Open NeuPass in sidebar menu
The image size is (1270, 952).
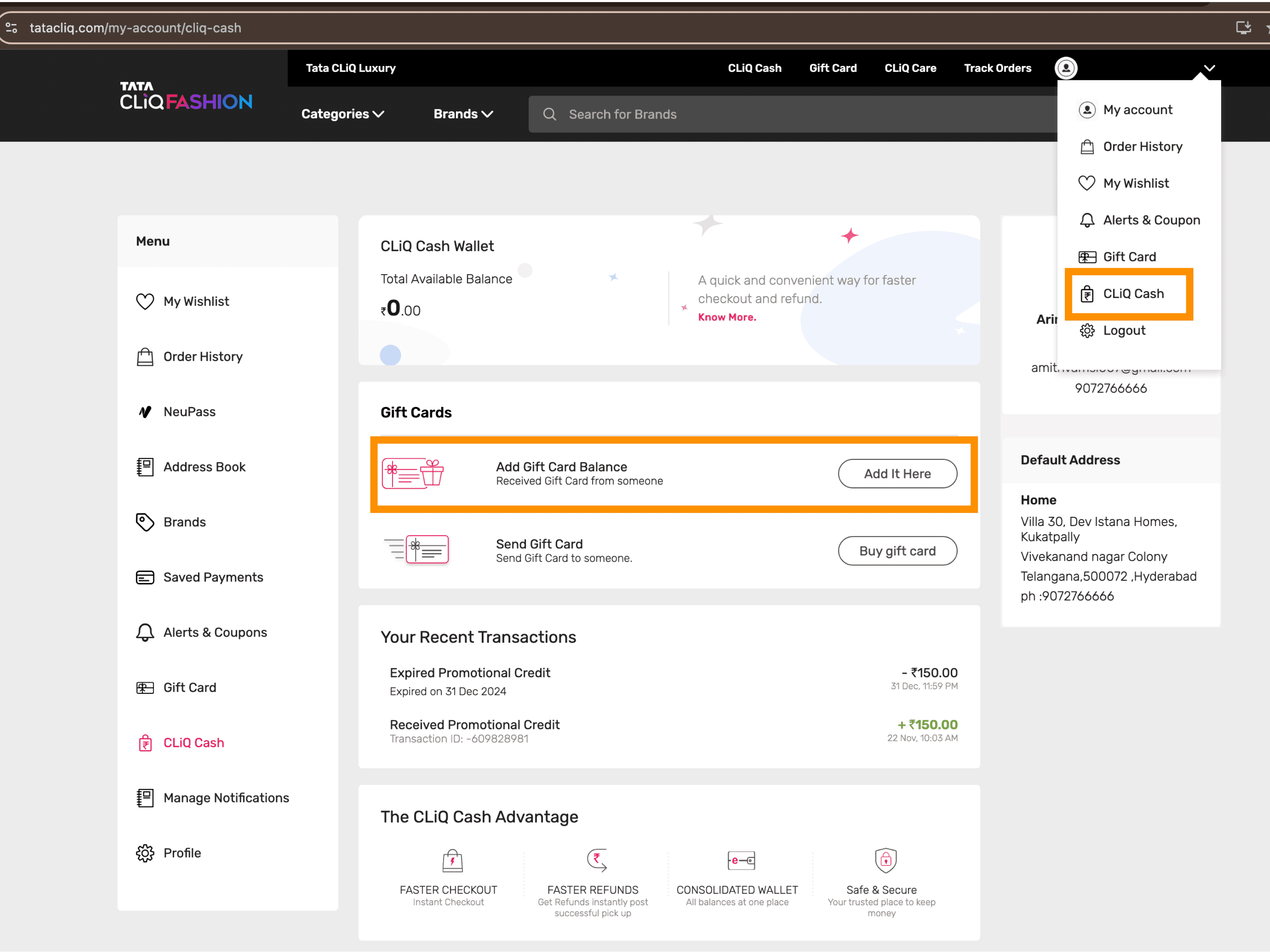[x=189, y=412]
